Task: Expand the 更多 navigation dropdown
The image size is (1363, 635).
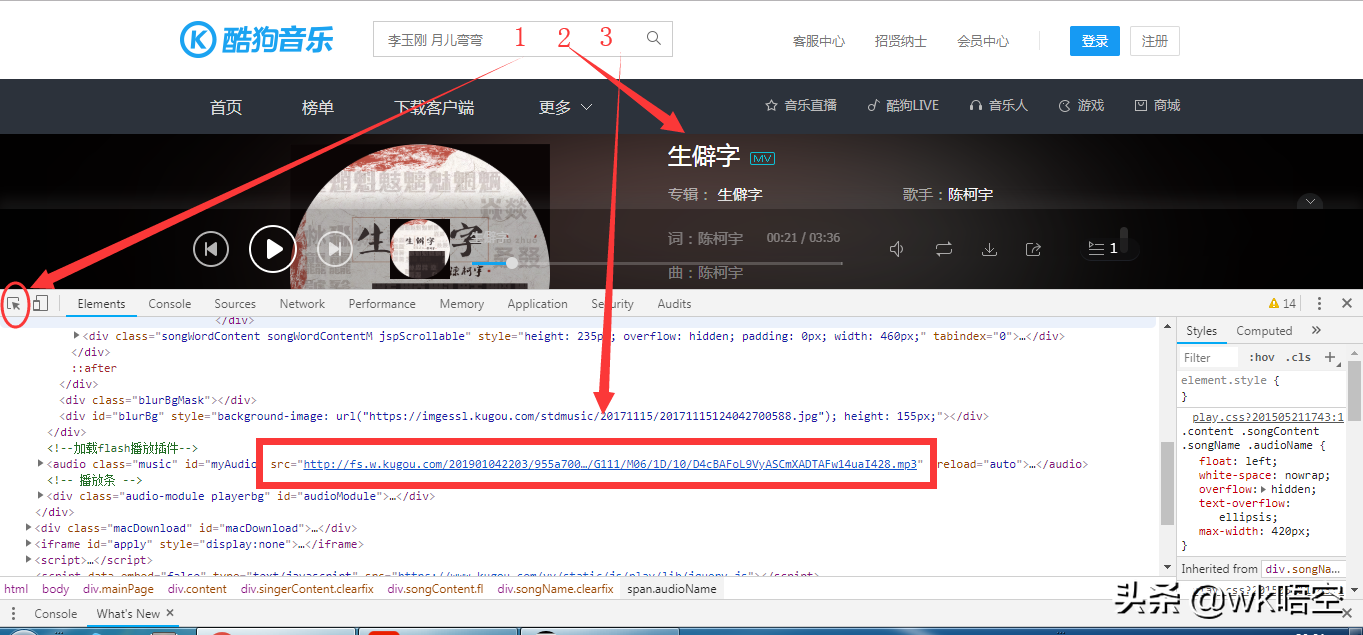Action: tap(563, 107)
